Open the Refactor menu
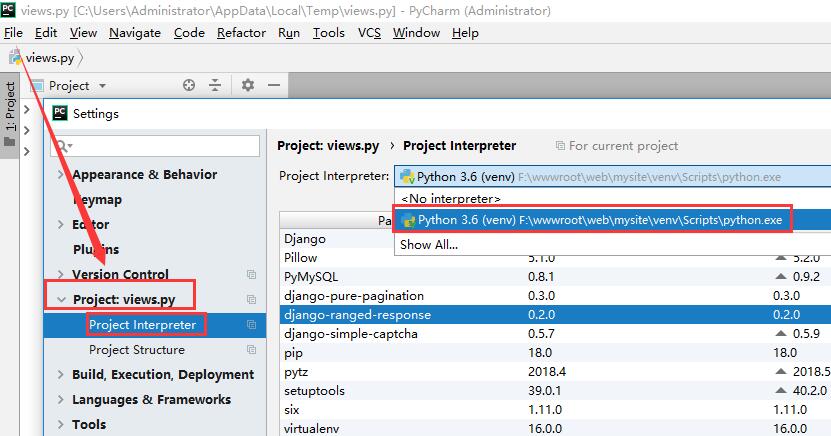 point(241,33)
